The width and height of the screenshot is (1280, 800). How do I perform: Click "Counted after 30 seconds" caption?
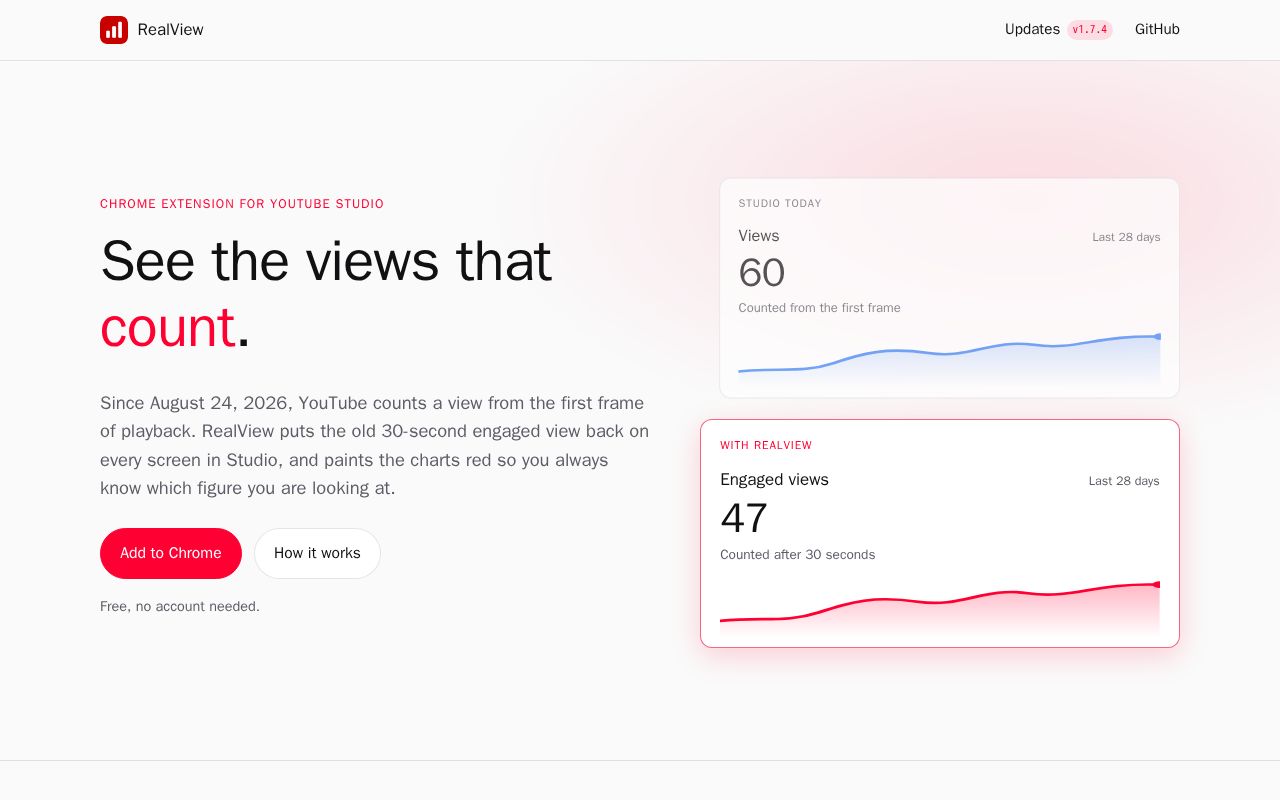click(x=798, y=555)
